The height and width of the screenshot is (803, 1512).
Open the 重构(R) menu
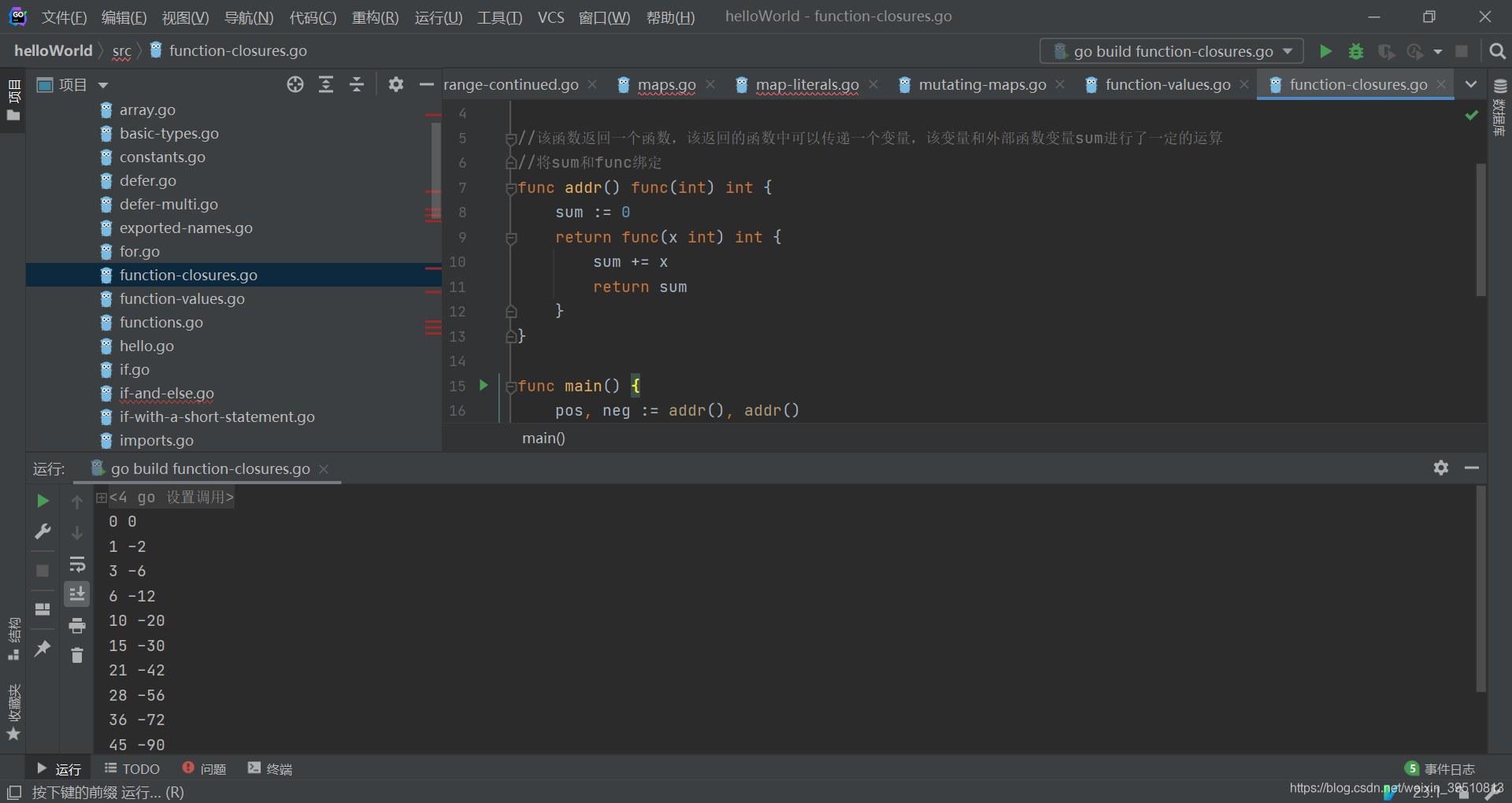pyautogui.click(x=375, y=17)
